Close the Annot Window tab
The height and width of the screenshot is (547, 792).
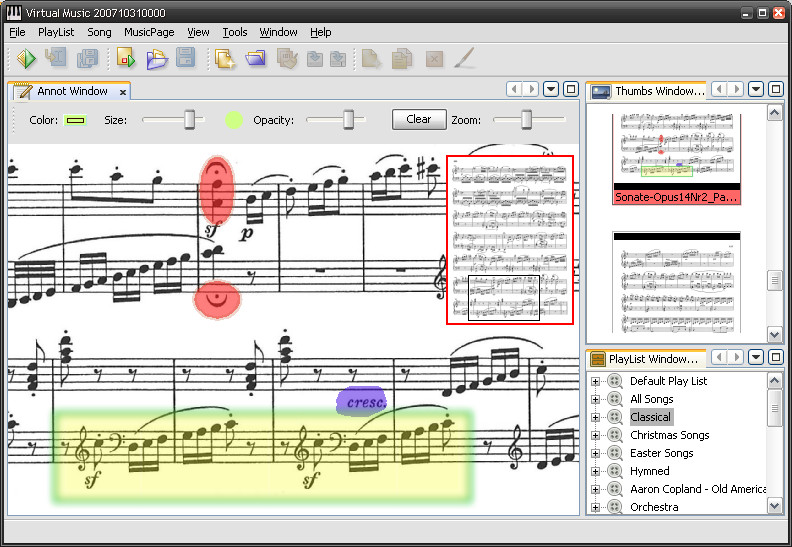click(x=123, y=92)
